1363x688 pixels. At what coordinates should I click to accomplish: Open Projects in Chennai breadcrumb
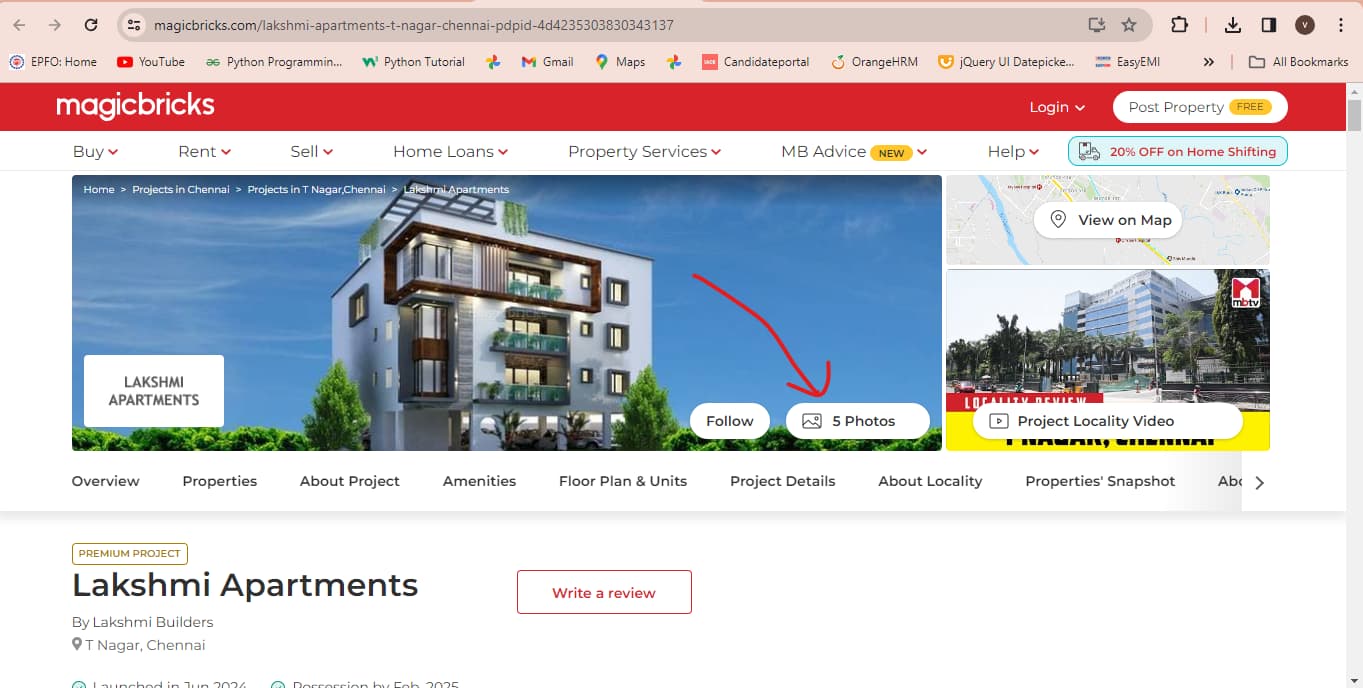tap(181, 189)
